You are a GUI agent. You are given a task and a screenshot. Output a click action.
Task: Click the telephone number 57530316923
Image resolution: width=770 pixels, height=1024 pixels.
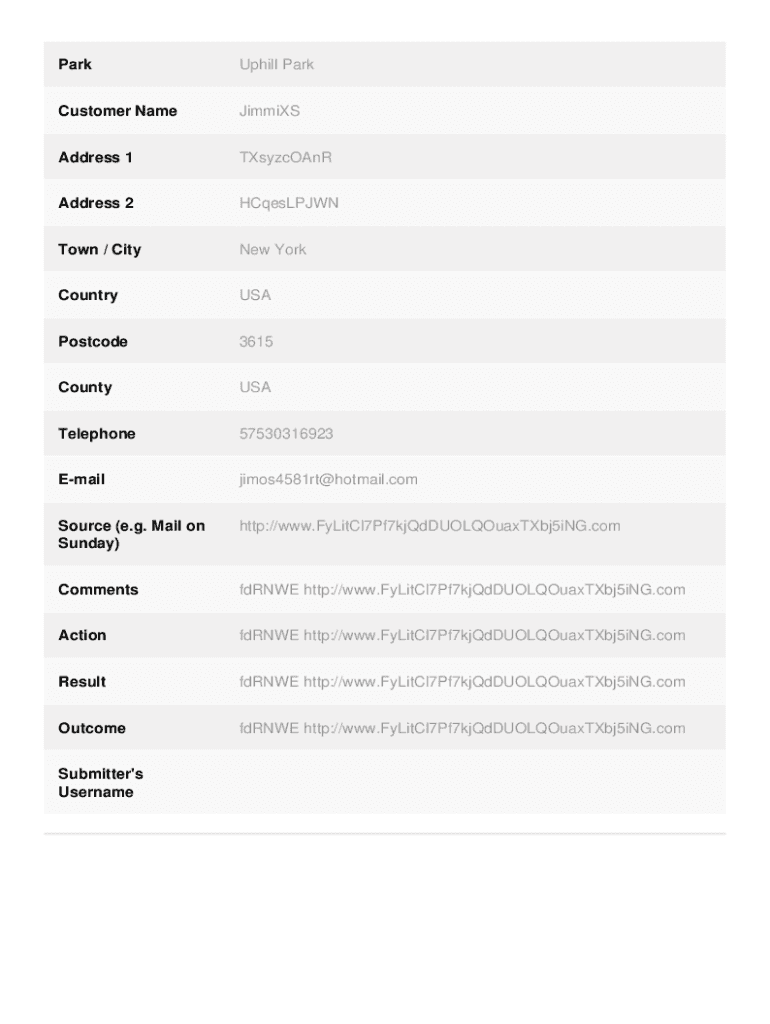pyautogui.click(x=286, y=434)
